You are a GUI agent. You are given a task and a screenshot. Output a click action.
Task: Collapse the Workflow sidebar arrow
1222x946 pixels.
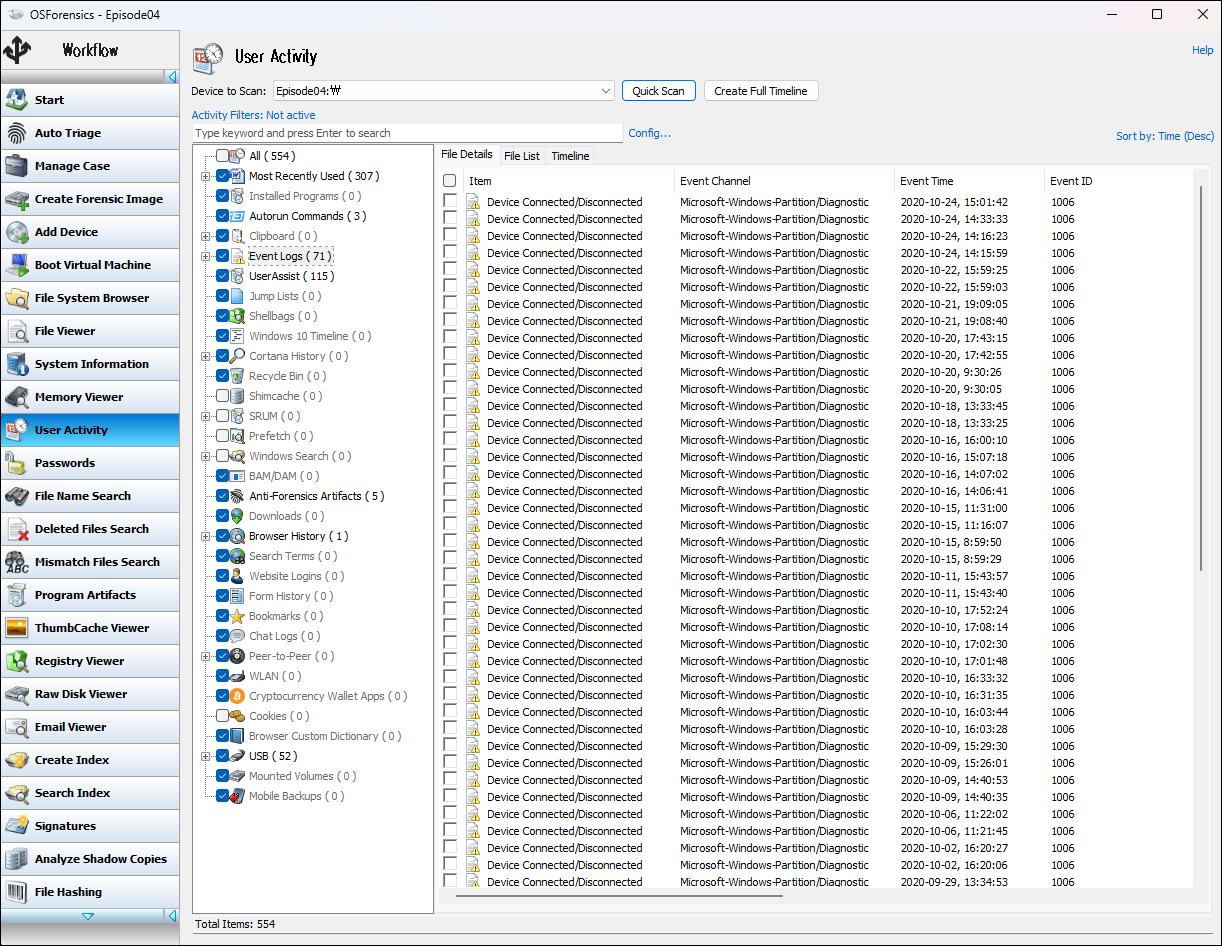click(172, 77)
